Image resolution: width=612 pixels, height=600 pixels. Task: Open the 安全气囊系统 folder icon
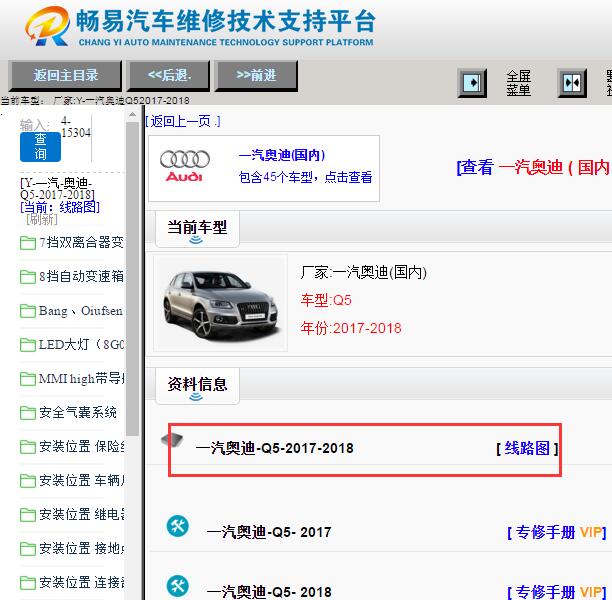pos(28,413)
